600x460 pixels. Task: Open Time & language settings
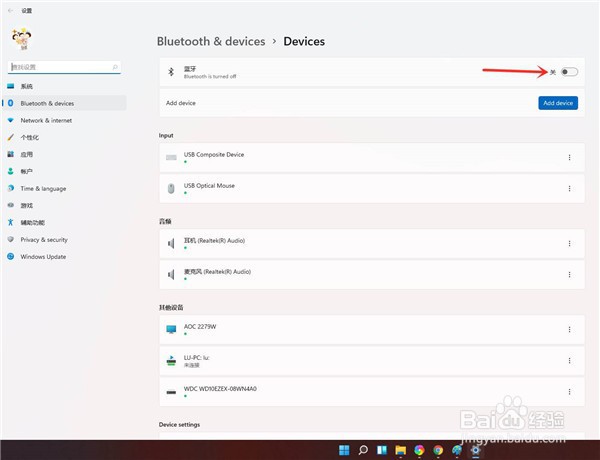[x=43, y=189]
